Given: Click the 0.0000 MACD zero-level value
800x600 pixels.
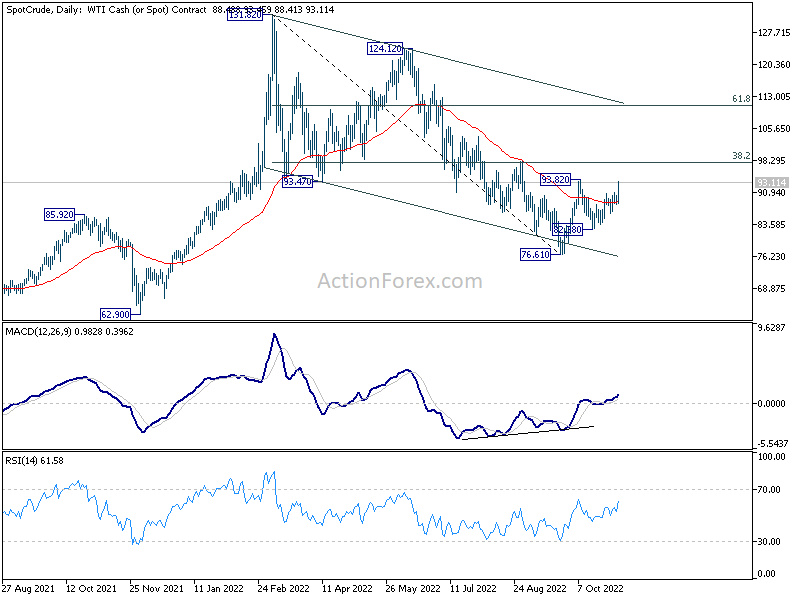Looking at the screenshot, I should click(x=772, y=404).
